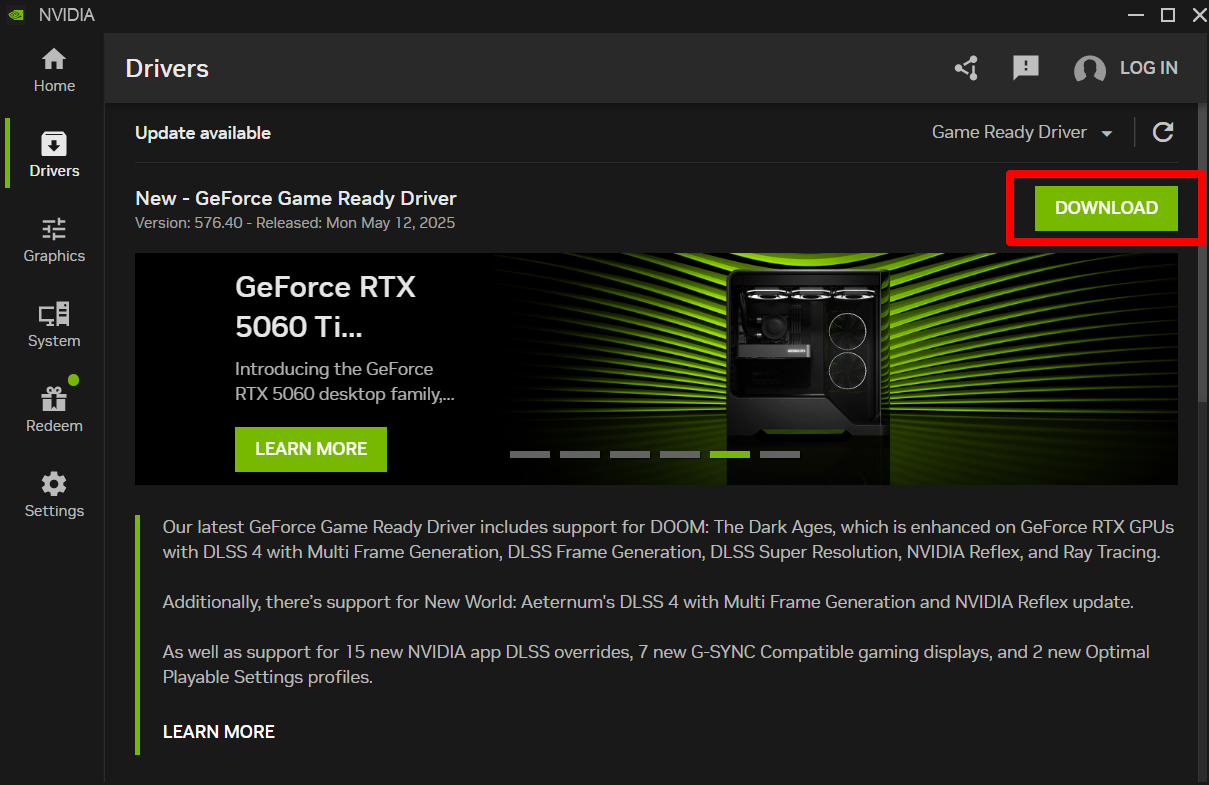Click the RTX 5060 PC banner image
This screenshot has width=1209, height=785.
pos(810,355)
